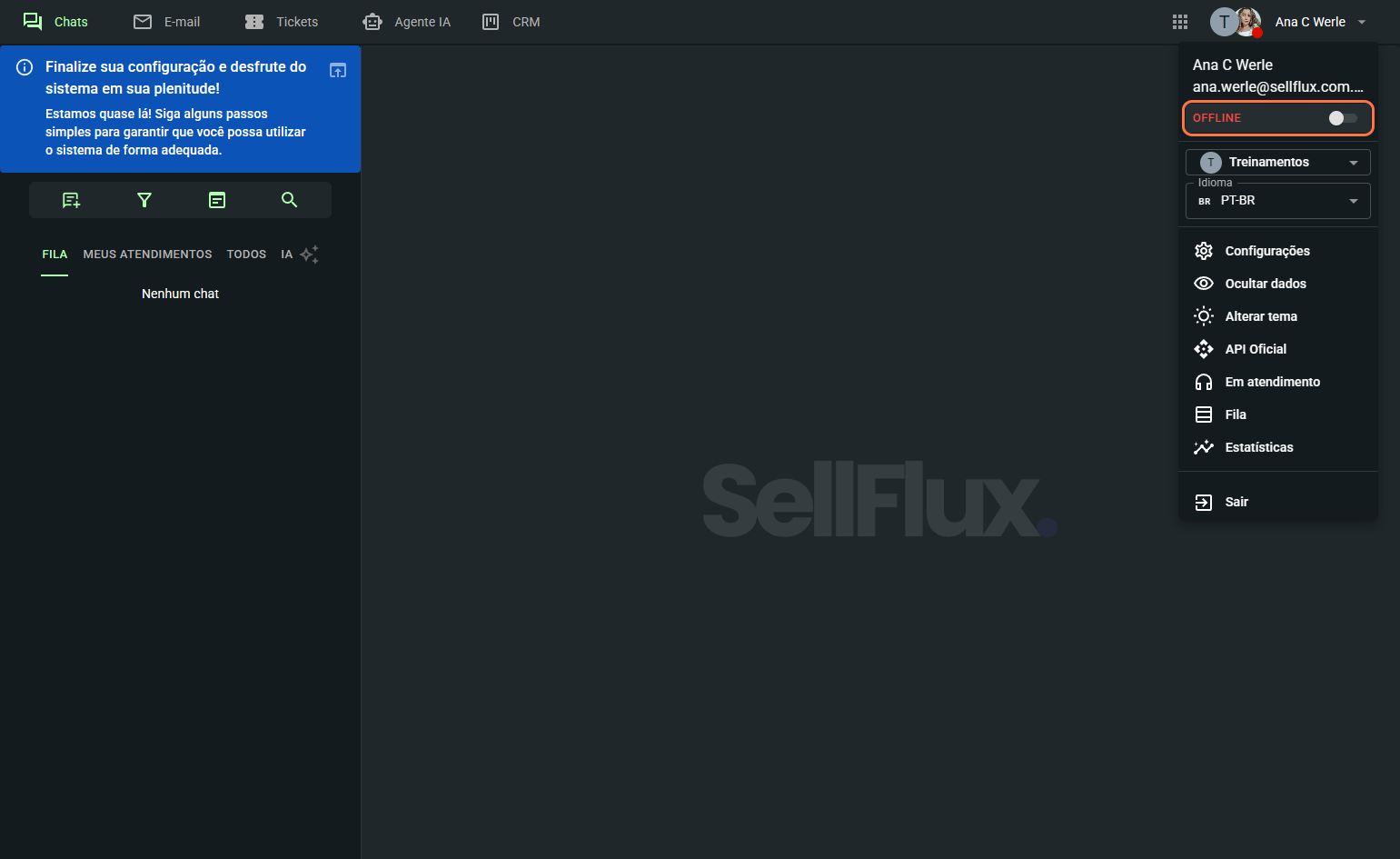Open Estatísticas menu entry text
Screen dimensions: 1400x859
(x=1259, y=447)
